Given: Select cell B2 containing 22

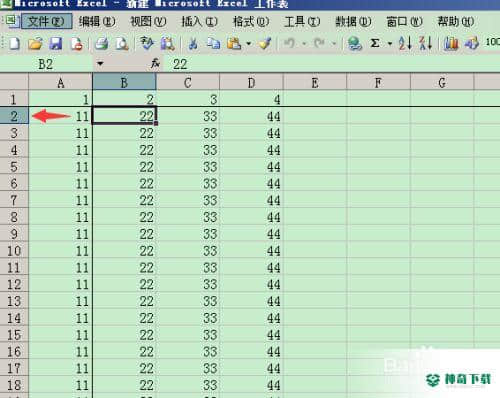Looking at the screenshot, I should click(124, 116).
